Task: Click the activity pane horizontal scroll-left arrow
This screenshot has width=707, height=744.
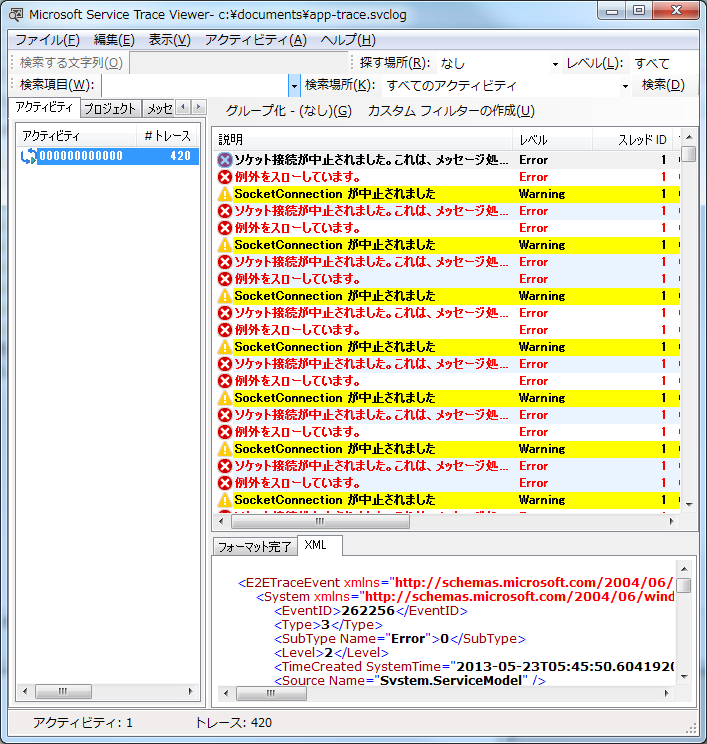Action: pos(25,691)
